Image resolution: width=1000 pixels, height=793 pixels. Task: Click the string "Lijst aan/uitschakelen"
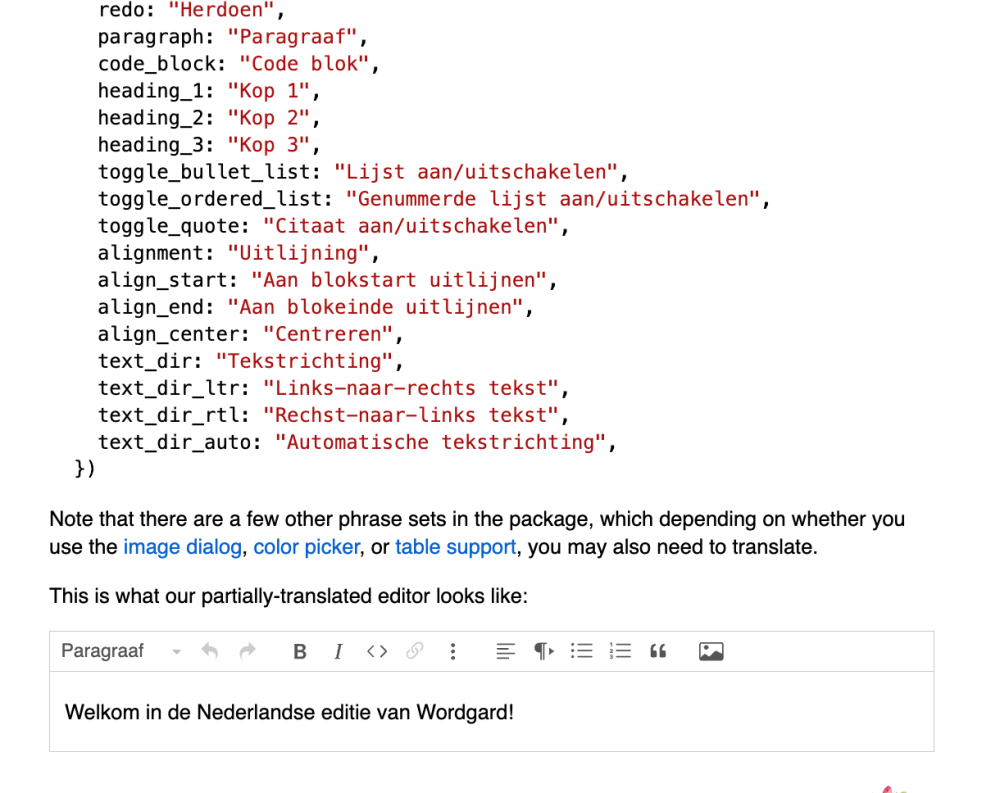[x=476, y=172]
